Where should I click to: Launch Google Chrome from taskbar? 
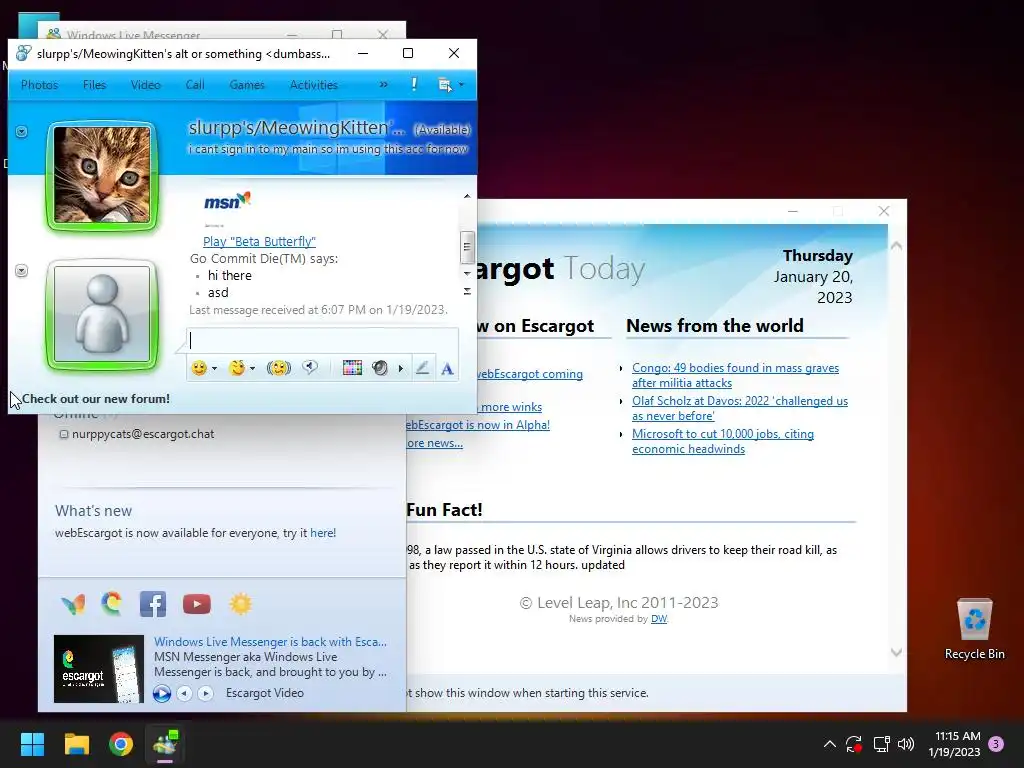point(121,744)
